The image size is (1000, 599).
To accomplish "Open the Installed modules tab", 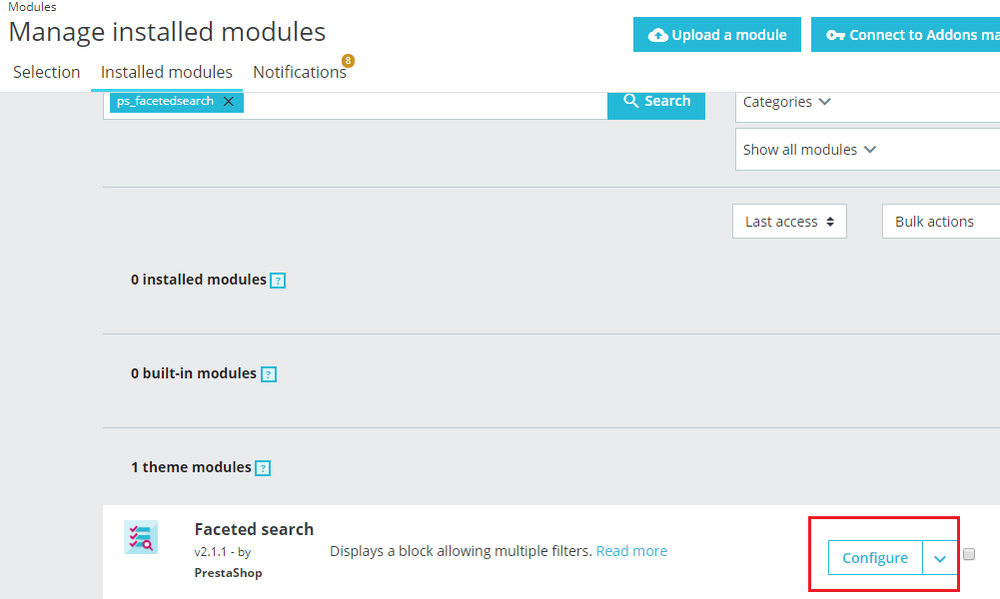I will click(x=166, y=72).
